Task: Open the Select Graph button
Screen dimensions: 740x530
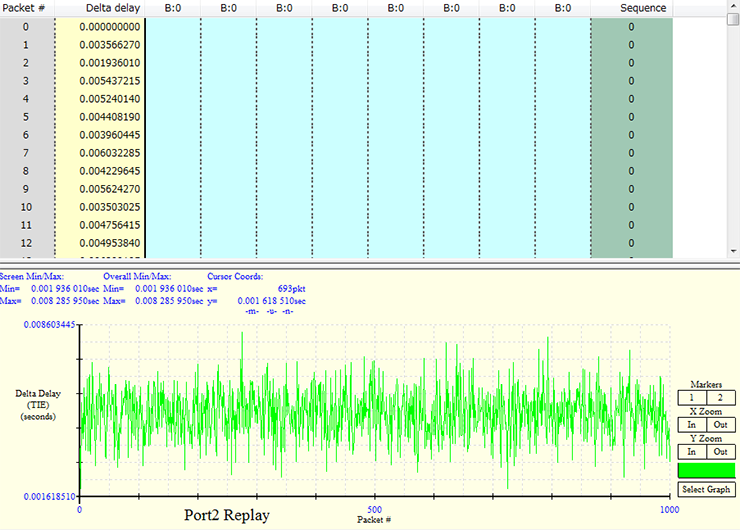Action: click(x=706, y=489)
